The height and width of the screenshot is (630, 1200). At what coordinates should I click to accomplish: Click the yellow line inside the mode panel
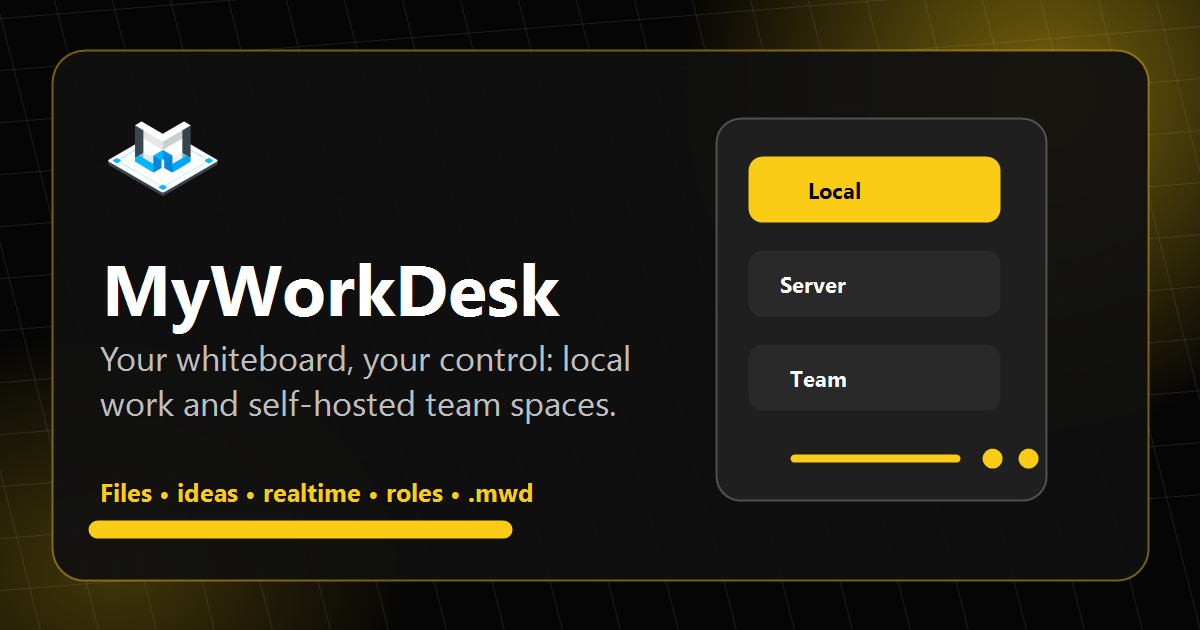pyautogui.click(x=875, y=459)
